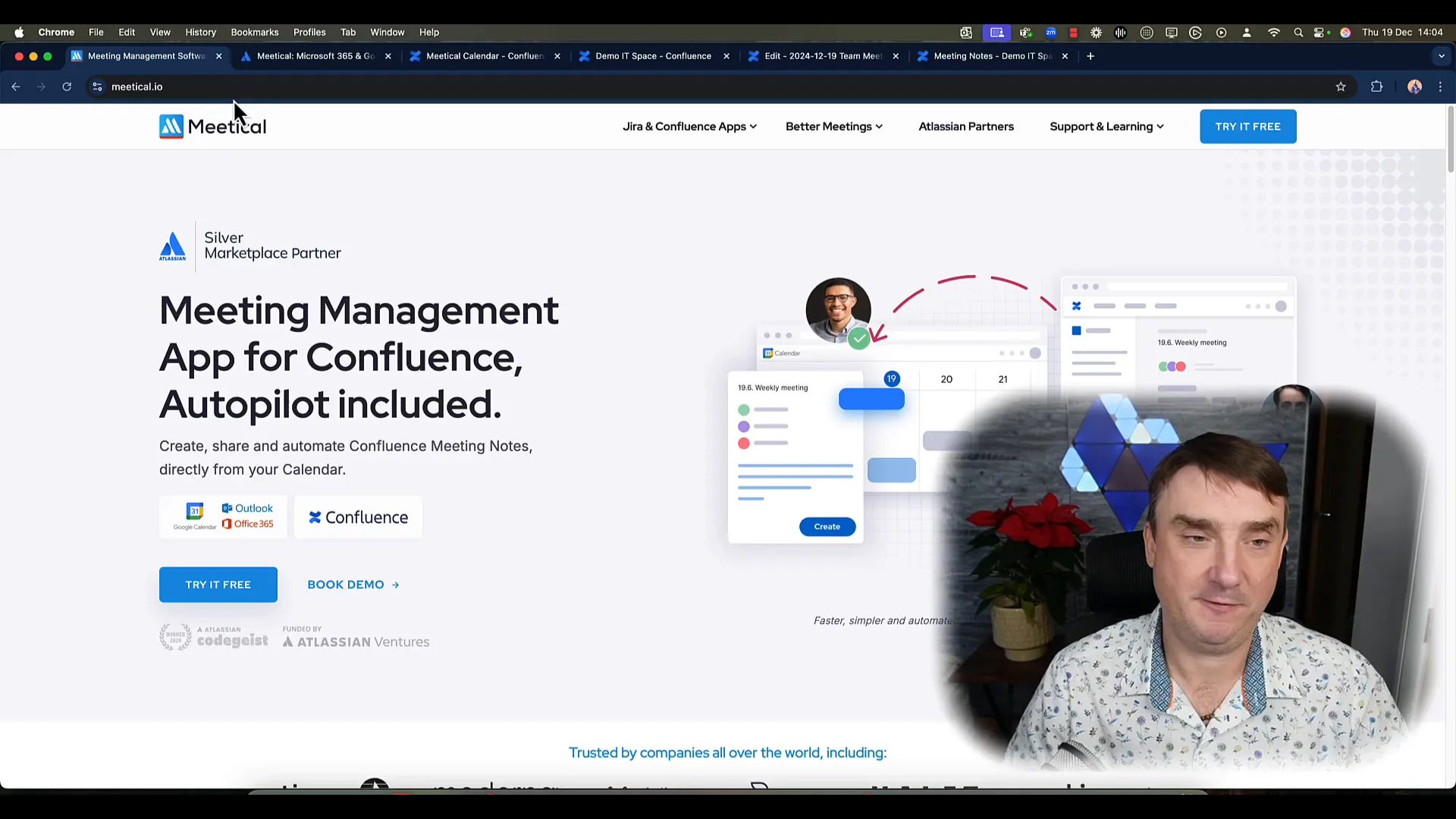Expand the tab search dropdown arrow
This screenshot has height=819, width=1456.
pos(1442,56)
